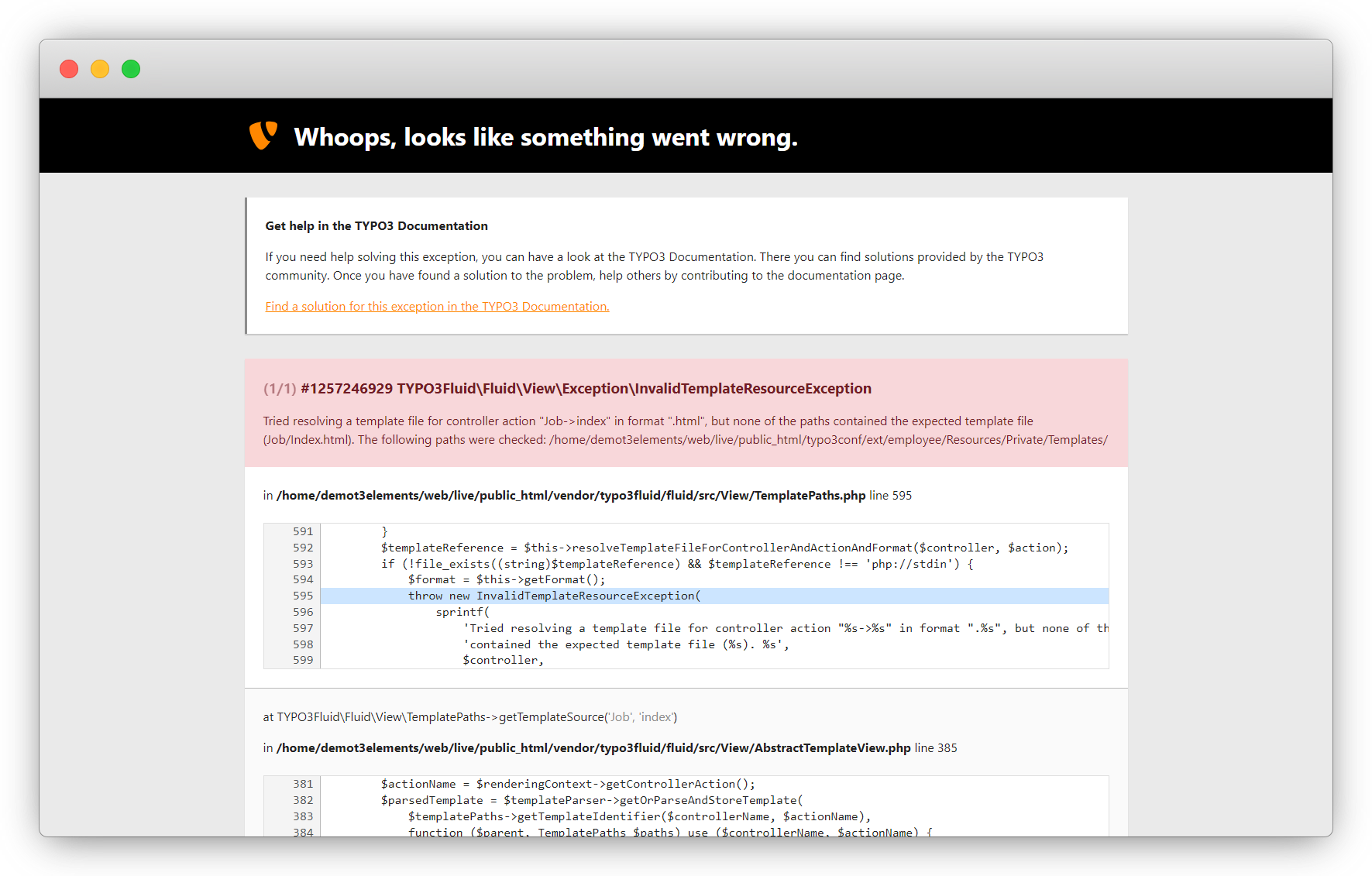Click the $controller code on line 599

(503, 660)
